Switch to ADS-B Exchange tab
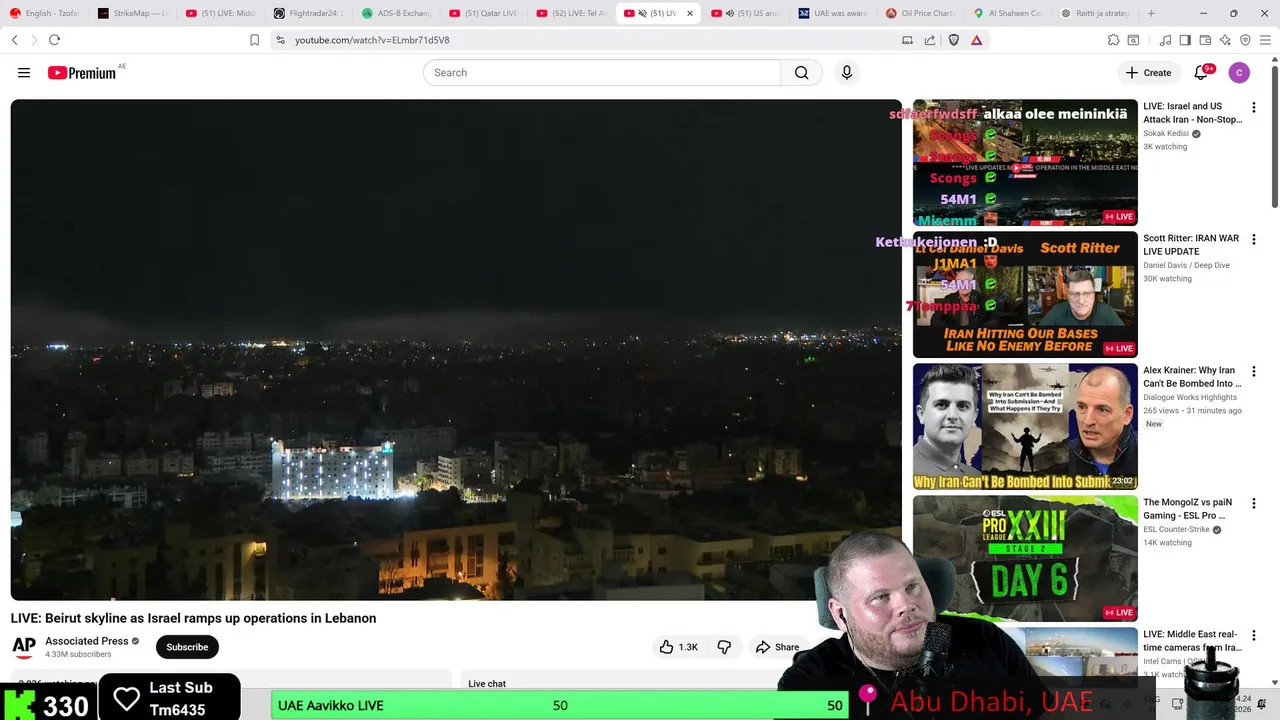This screenshot has width=1280, height=720. click(396, 13)
